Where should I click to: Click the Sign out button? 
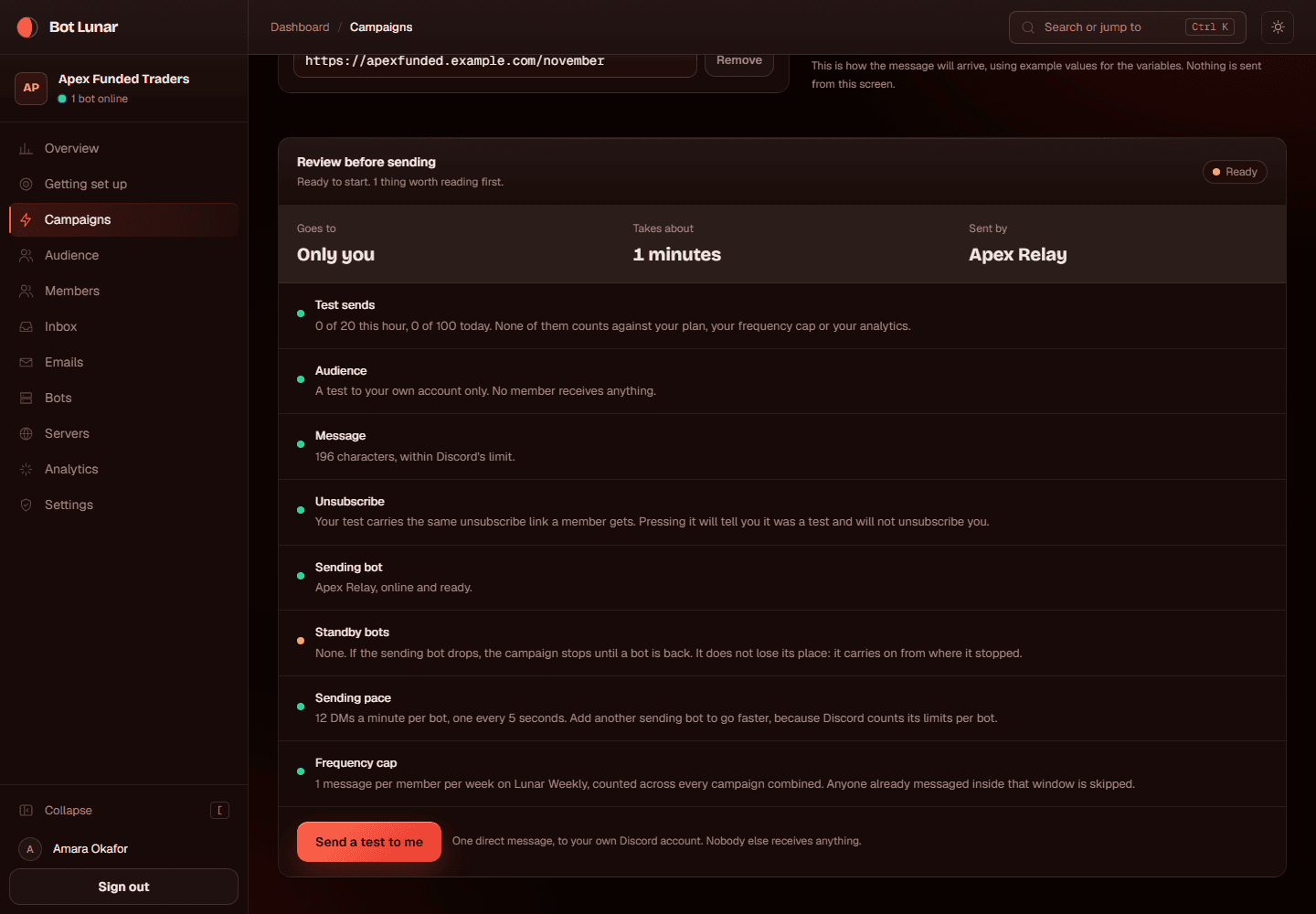point(123,887)
